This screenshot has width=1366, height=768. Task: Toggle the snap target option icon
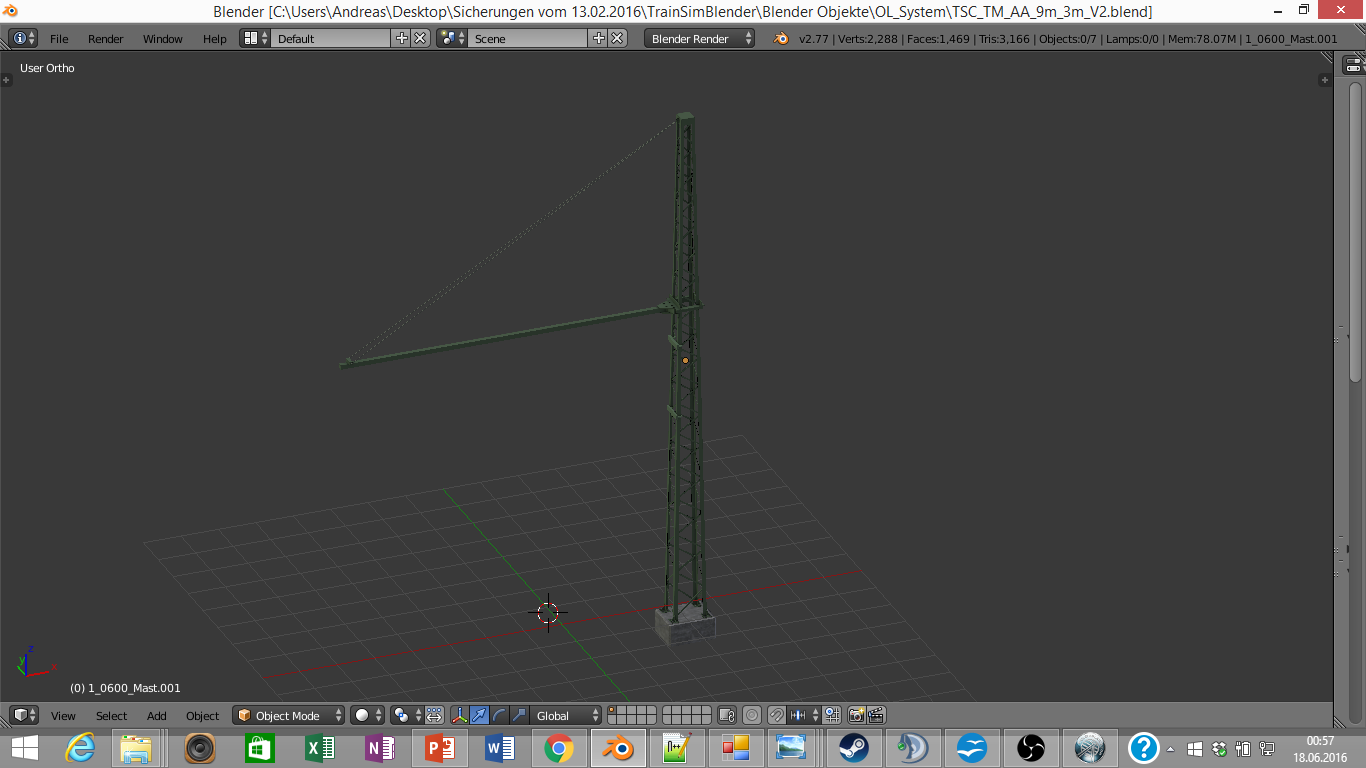832,715
